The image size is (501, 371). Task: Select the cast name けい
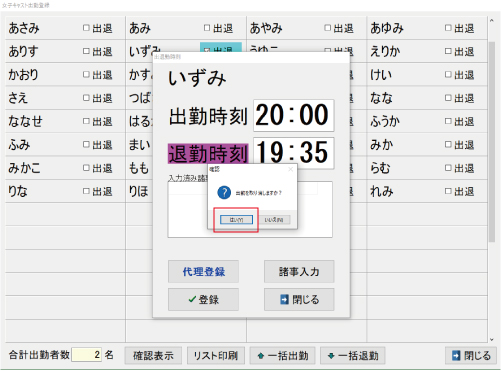tap(381, 75)
